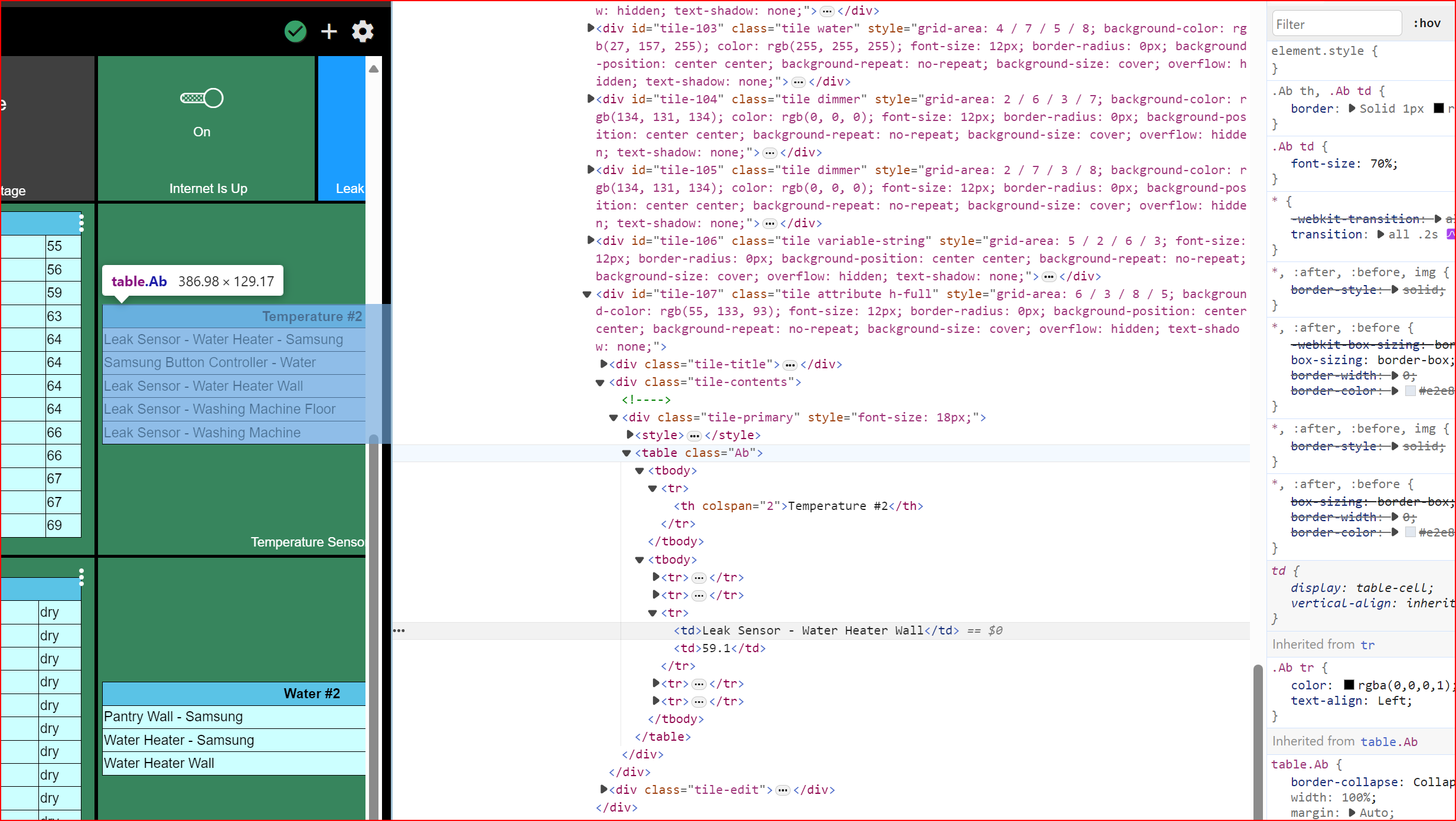Screen dimensions: 1456x821
Task: Click the ellipsis inside a collapsed tr row
Action: [698, 577]
